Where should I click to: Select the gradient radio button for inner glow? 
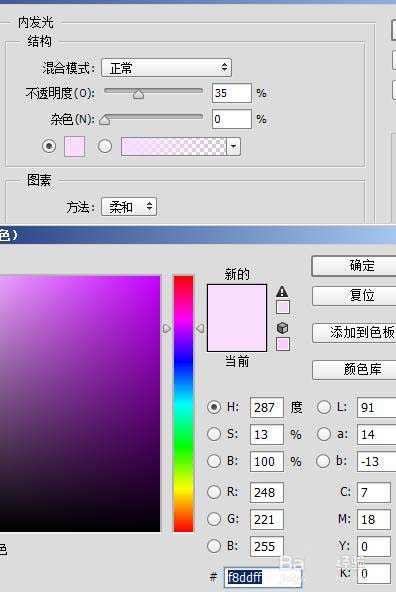pos(105,146)
